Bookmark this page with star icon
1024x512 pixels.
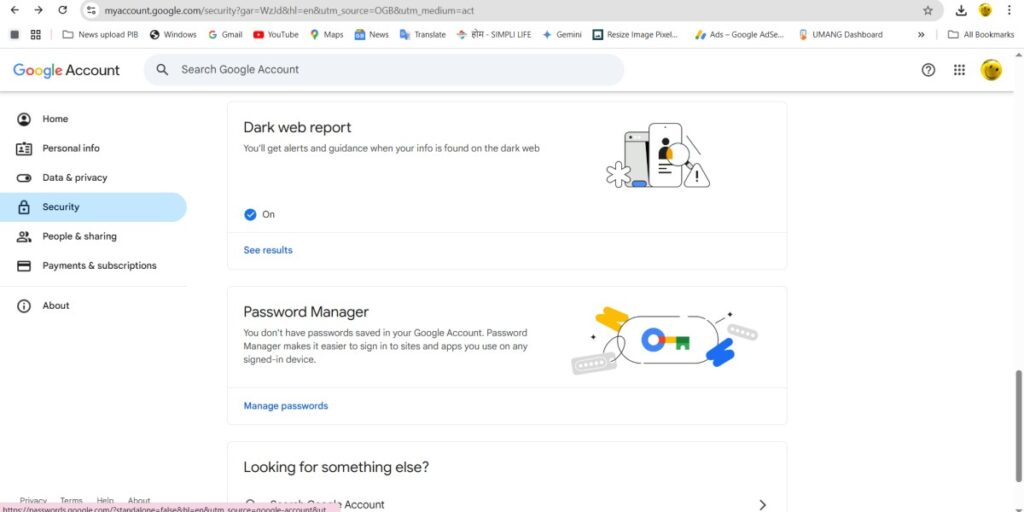pos(928,10)
